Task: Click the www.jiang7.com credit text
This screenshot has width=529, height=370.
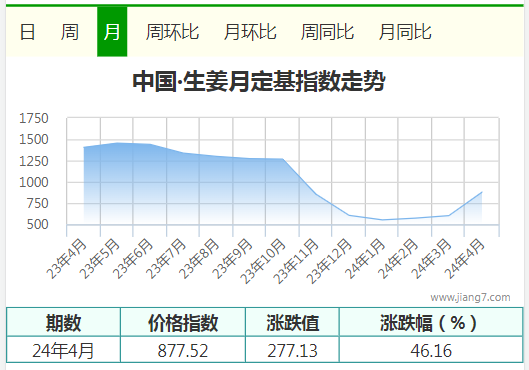Action: point(470,297)
